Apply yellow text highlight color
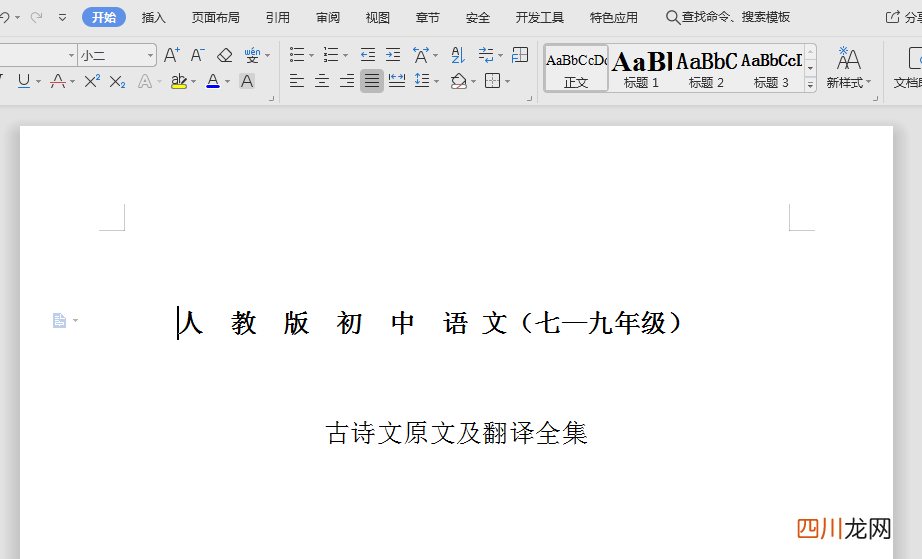 click(179, 81)
